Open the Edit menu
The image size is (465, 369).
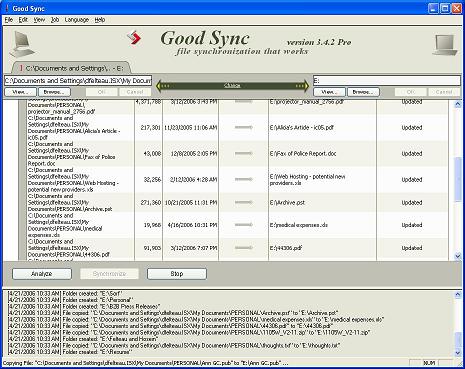[23, 20]
